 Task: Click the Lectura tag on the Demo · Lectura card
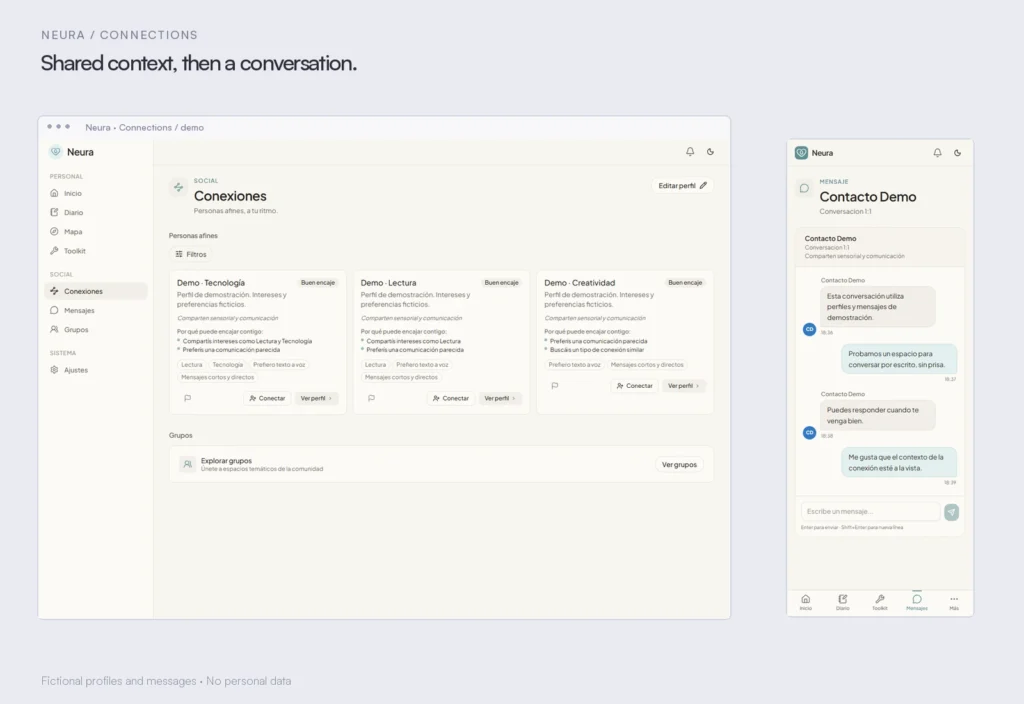coord(375,364)
